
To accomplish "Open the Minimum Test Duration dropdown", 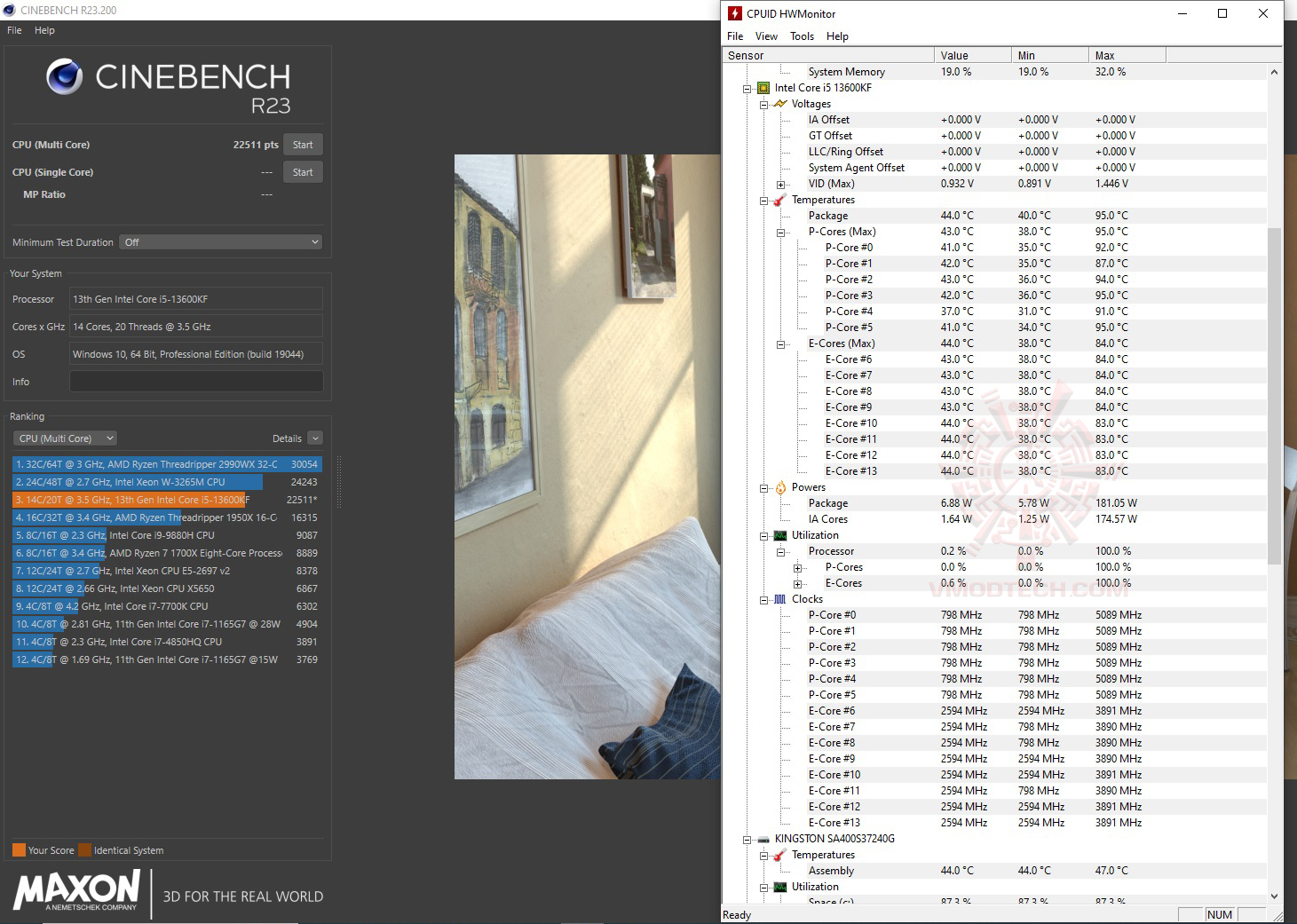I will [220, 242].
